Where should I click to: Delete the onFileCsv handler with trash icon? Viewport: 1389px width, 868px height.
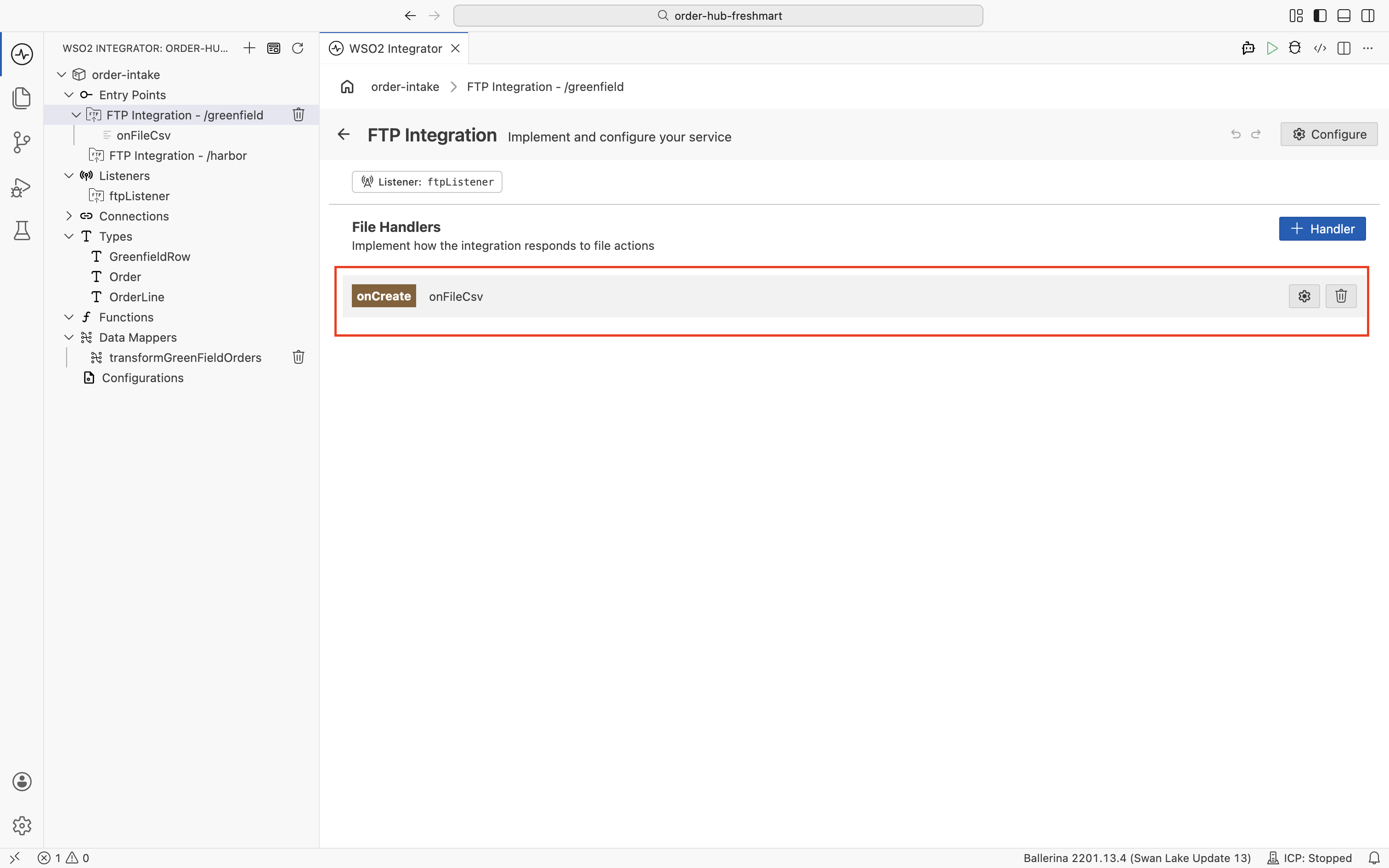click(x=1341, y=296)
